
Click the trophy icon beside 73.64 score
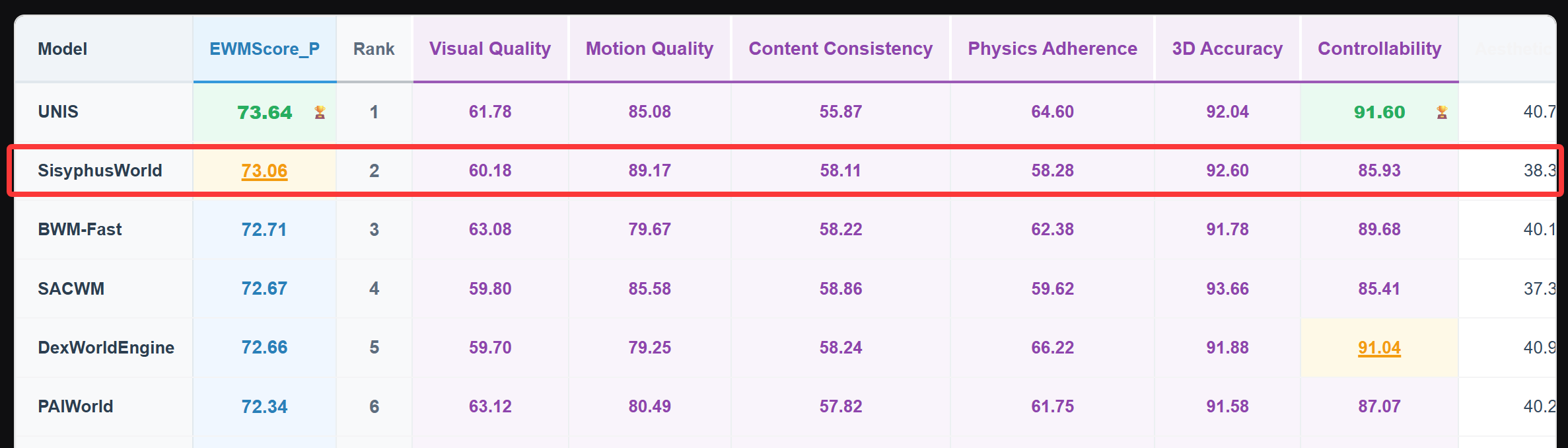tap(320, 112)
